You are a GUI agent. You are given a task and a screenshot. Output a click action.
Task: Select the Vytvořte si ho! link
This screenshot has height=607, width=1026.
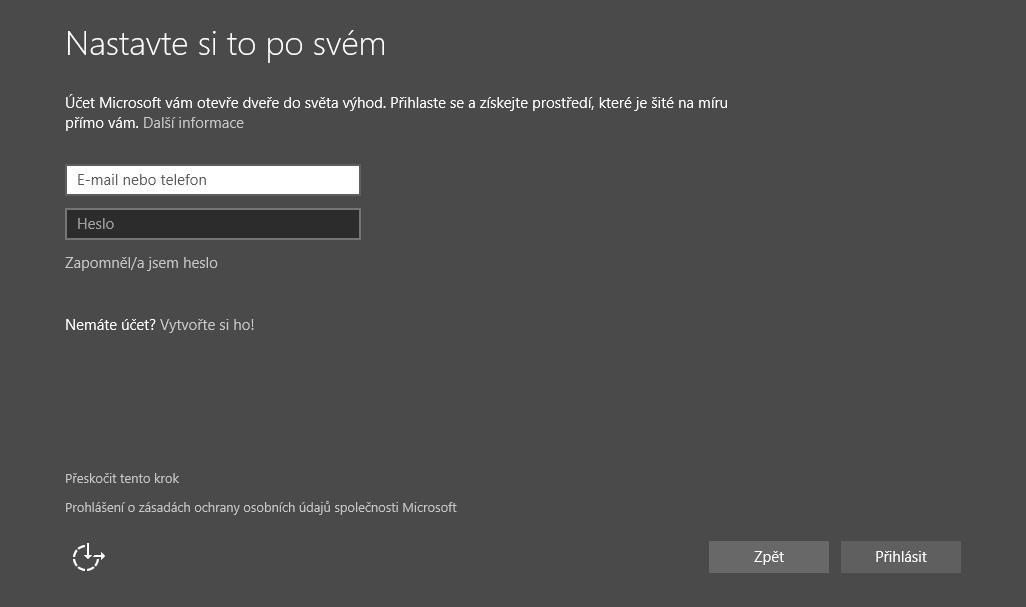[x=207, y=325]
